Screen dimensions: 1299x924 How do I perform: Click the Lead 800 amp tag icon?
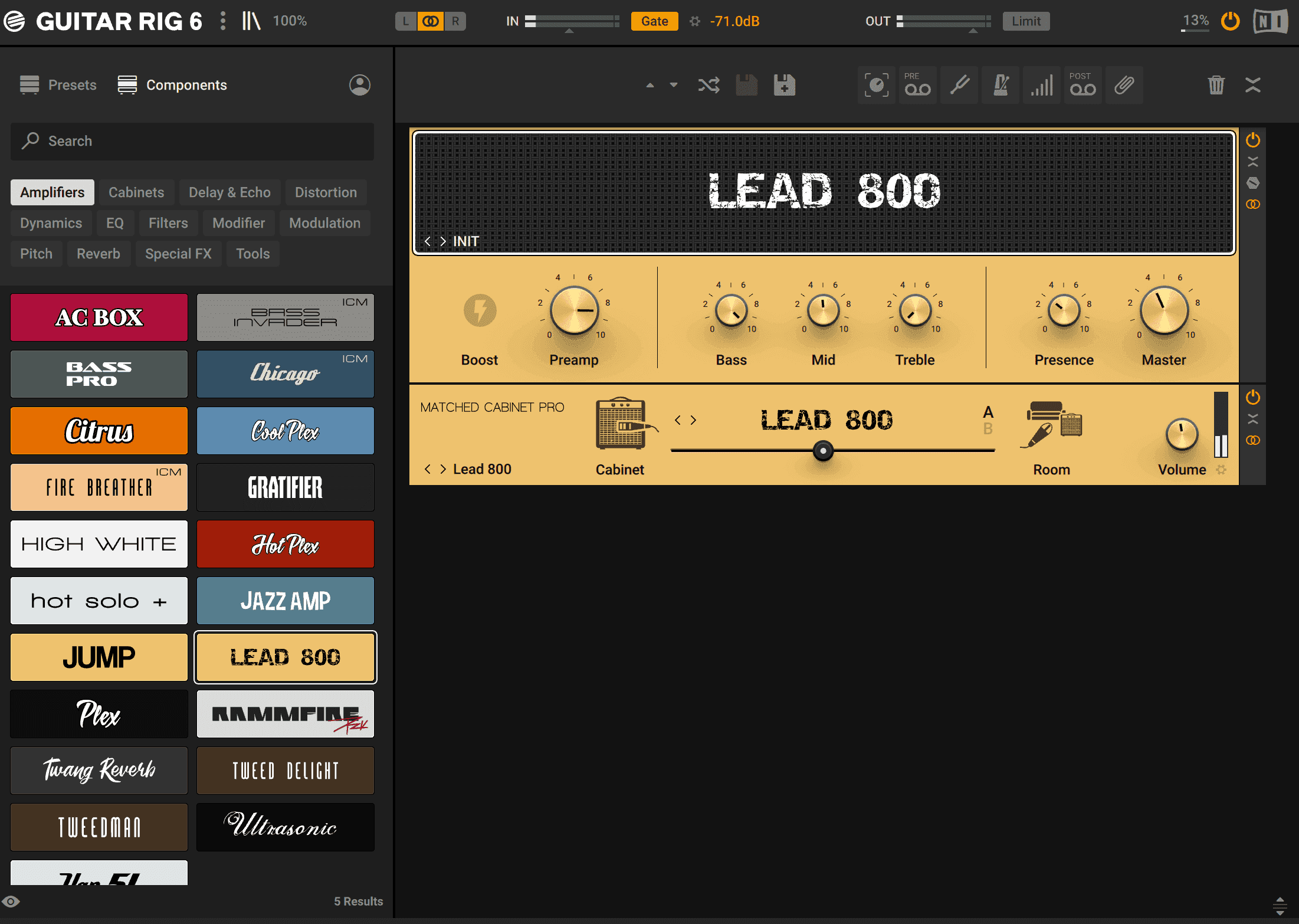[1253, 183]
